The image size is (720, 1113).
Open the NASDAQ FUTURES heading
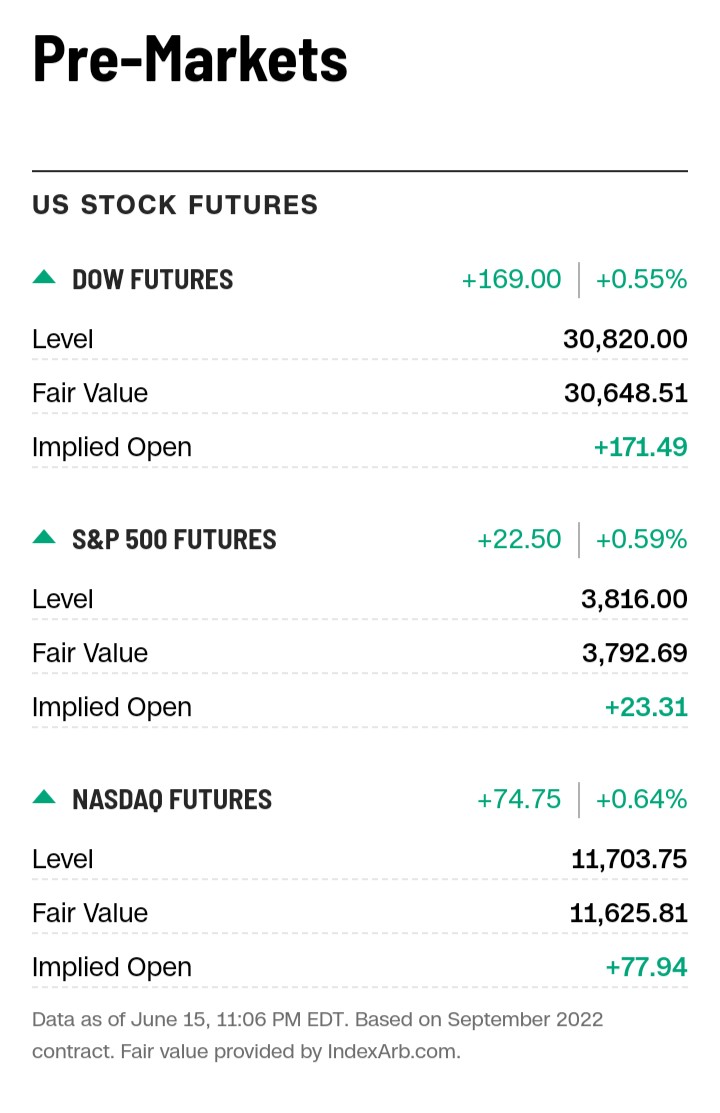(172, 800)
